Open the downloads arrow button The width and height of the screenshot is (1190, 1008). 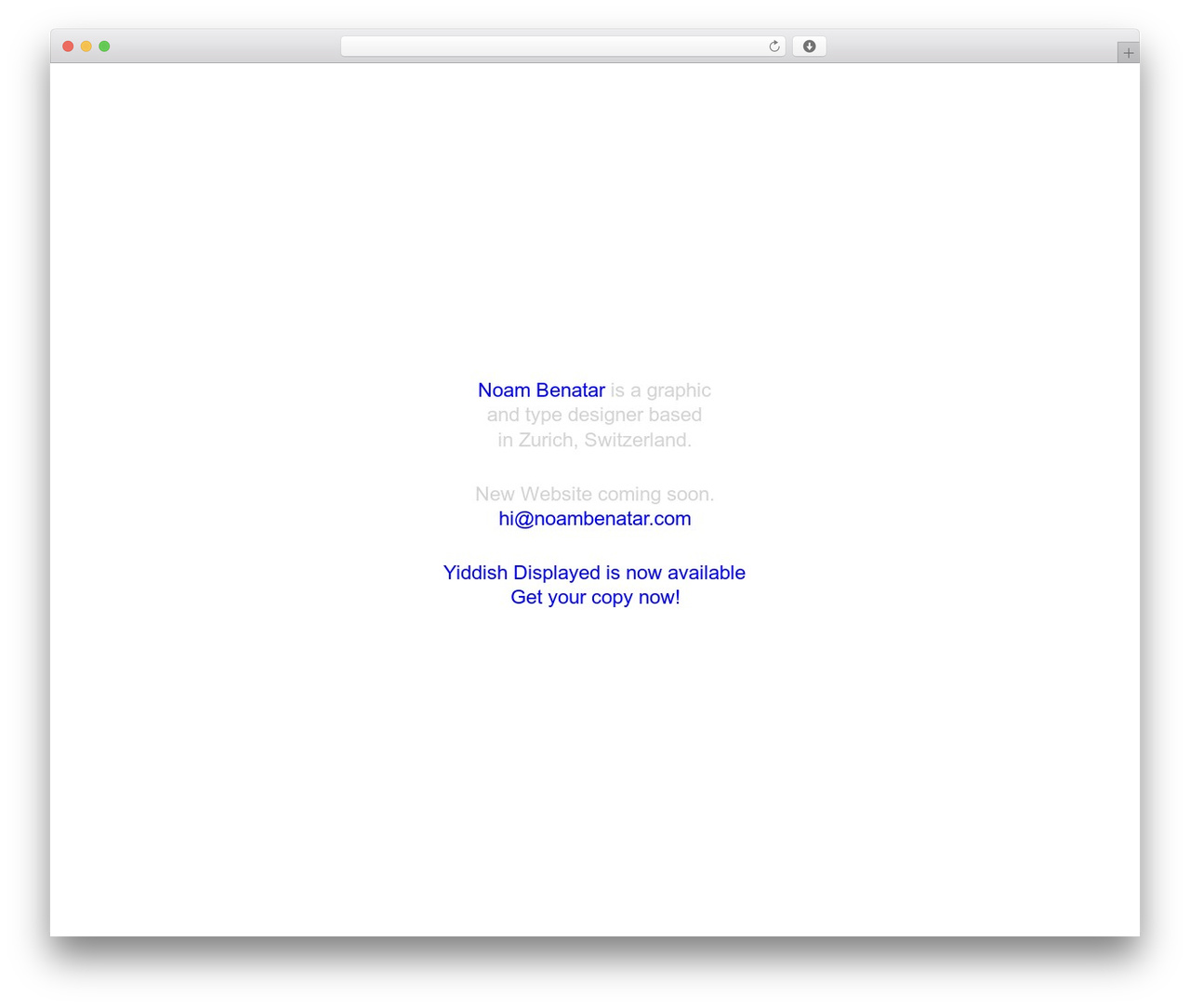pos(809,46)
